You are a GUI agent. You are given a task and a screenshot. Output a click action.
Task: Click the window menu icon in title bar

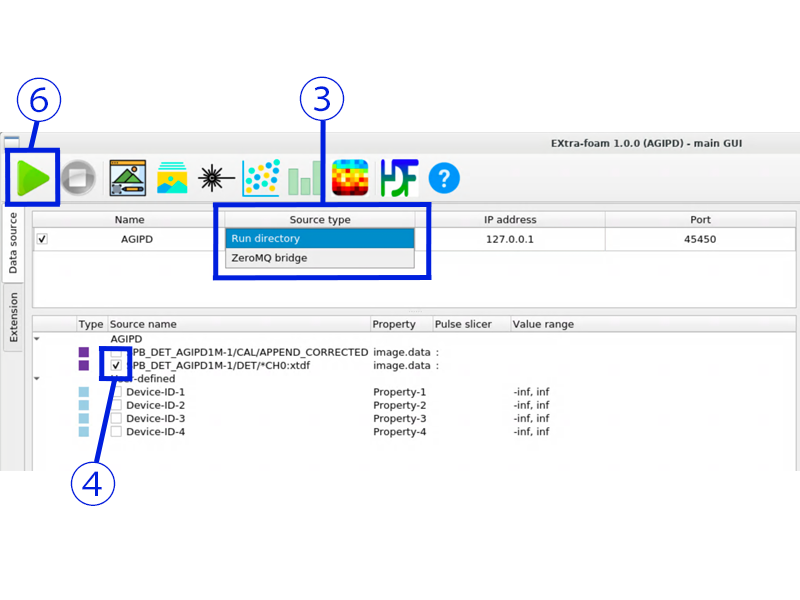12,141
